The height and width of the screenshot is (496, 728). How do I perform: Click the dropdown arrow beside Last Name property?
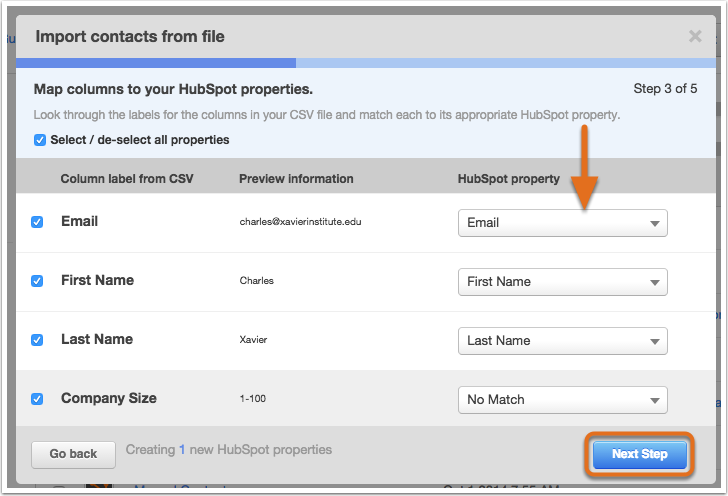point(655,342)
